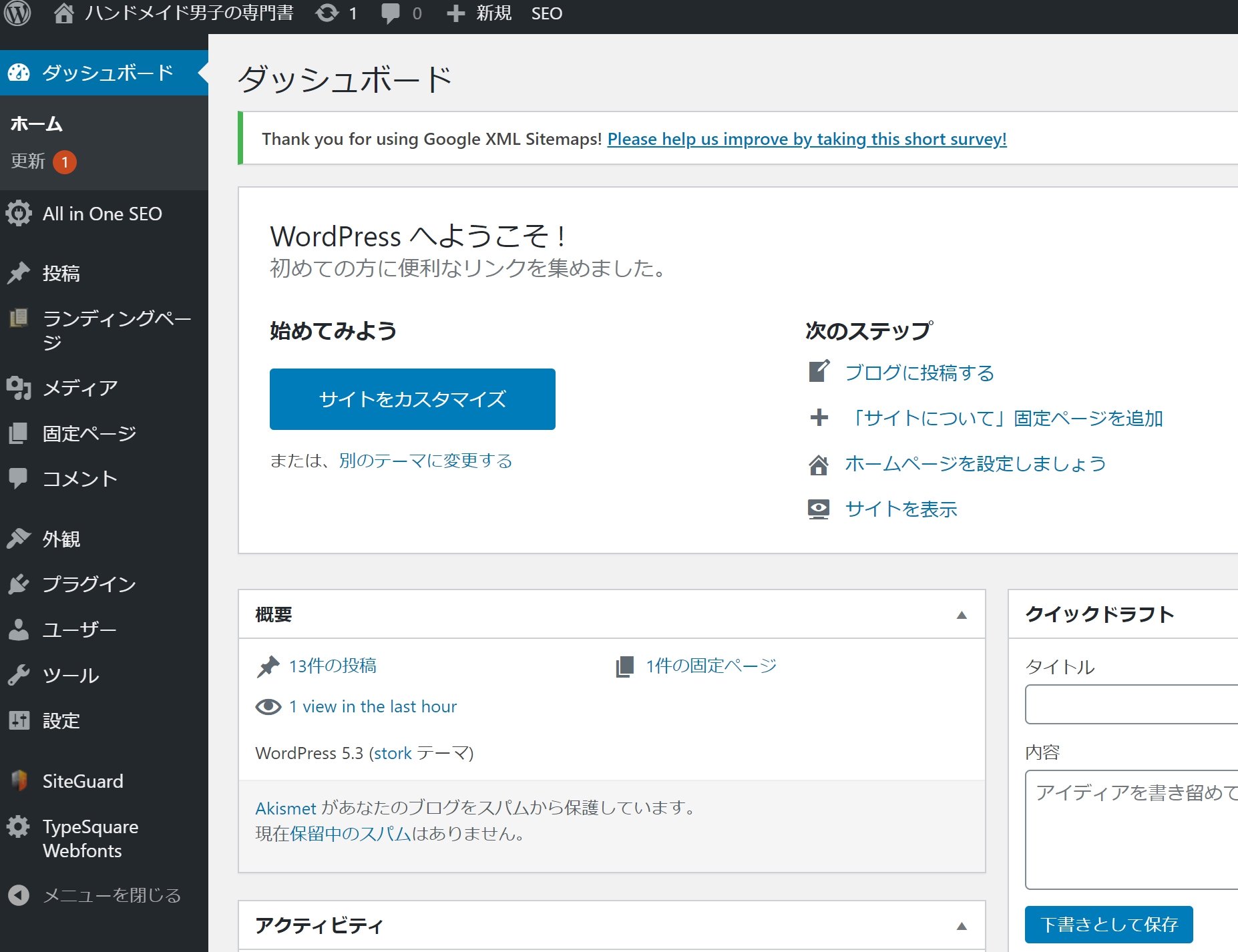
Task: Click the Pages icon in sidebar
Action: click(x=19, y=433)
